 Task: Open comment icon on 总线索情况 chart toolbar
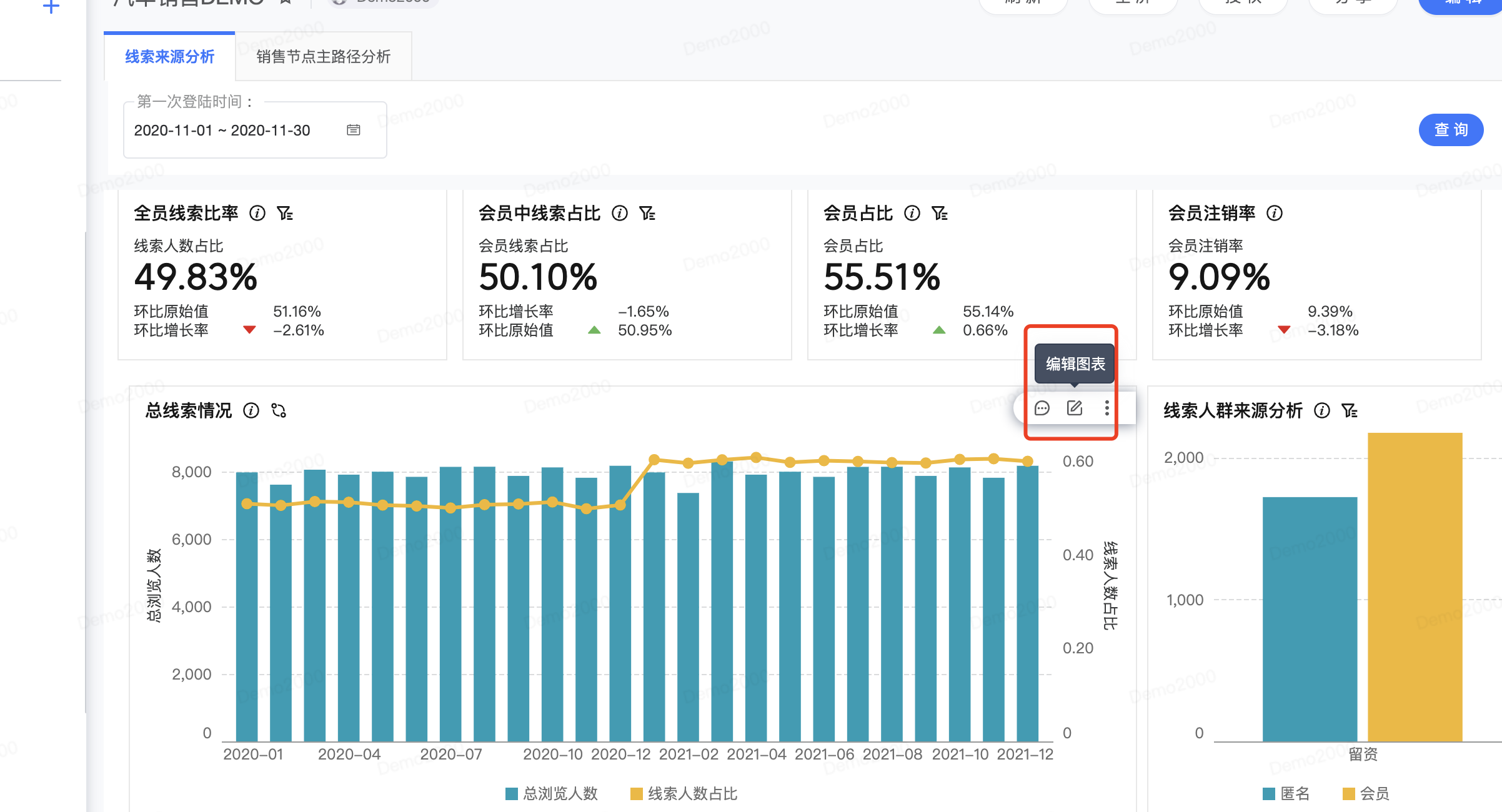coord(1042,408)
